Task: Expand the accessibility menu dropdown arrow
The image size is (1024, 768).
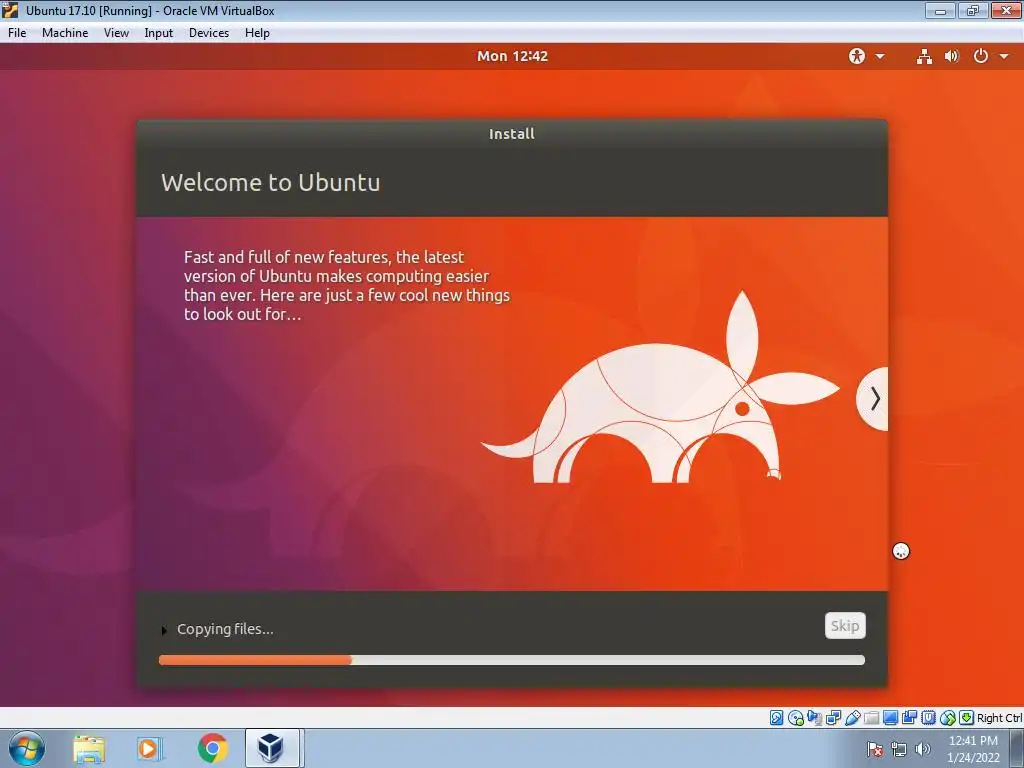Action: click(x=880, y=56)
